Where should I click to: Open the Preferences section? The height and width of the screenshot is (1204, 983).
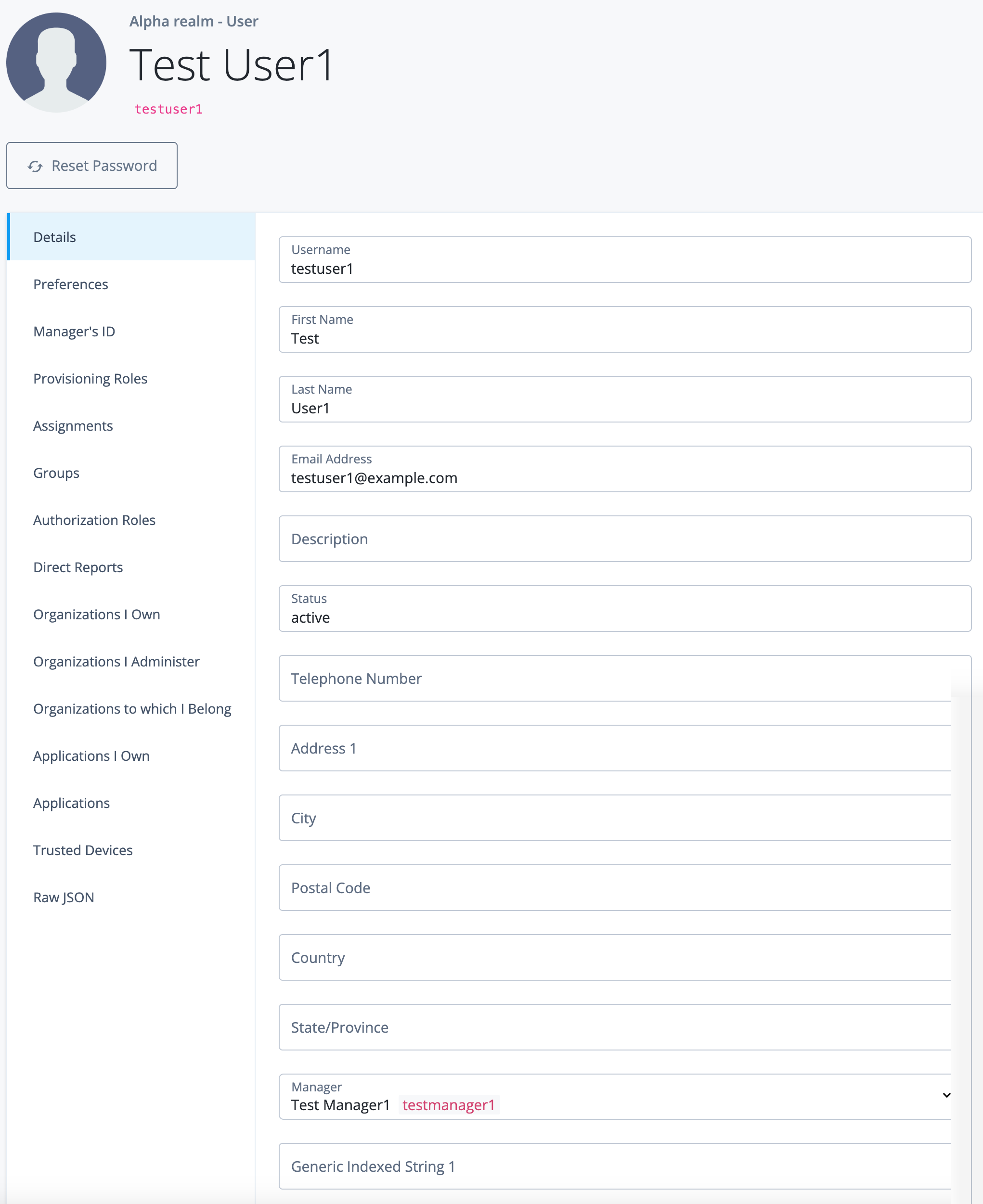[x=70, y=284]
